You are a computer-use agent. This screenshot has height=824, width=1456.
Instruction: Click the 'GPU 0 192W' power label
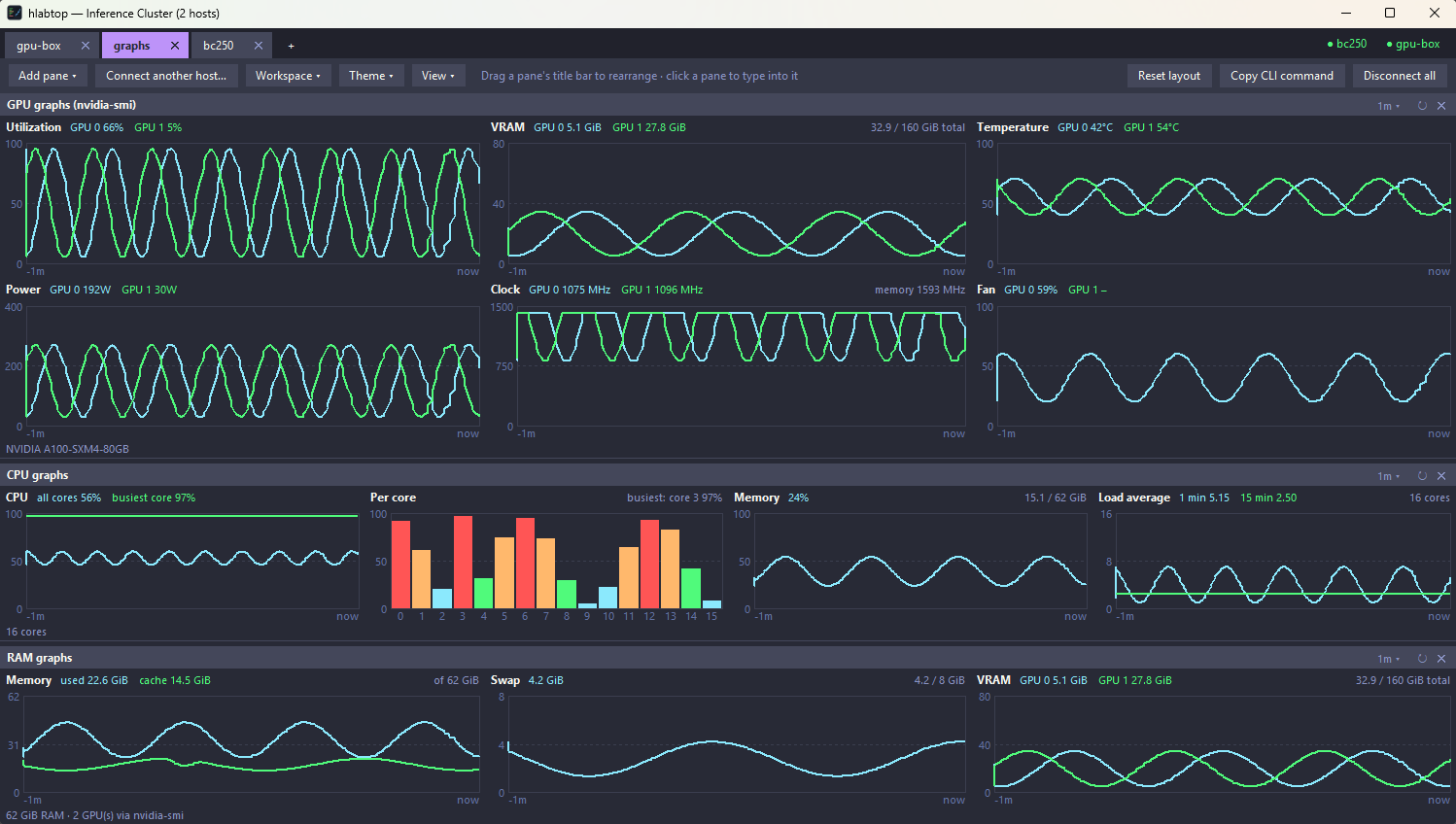pyautogui.click(x=80, y=290)
